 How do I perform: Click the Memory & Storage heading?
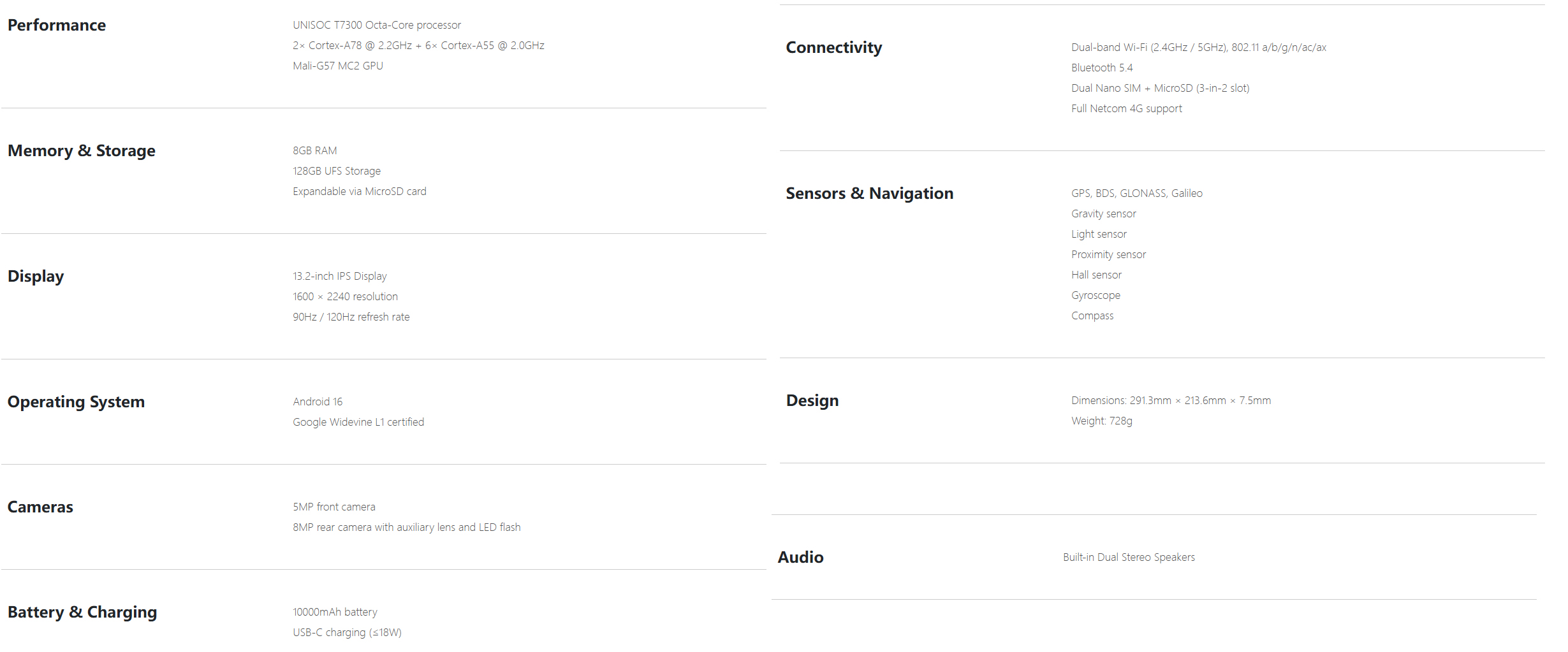[82, 150]
